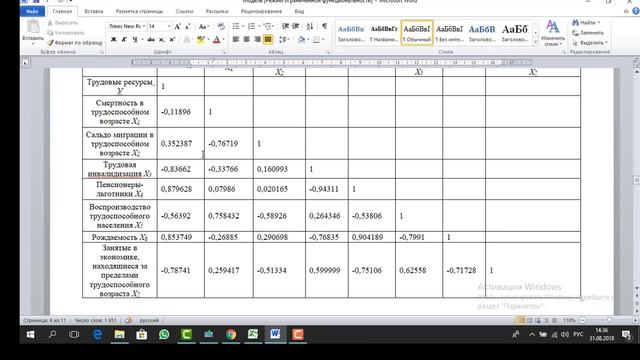This screenshot has height=360, width=640.
Task: Apply yellow text highlight color
Action: [200, 40]
